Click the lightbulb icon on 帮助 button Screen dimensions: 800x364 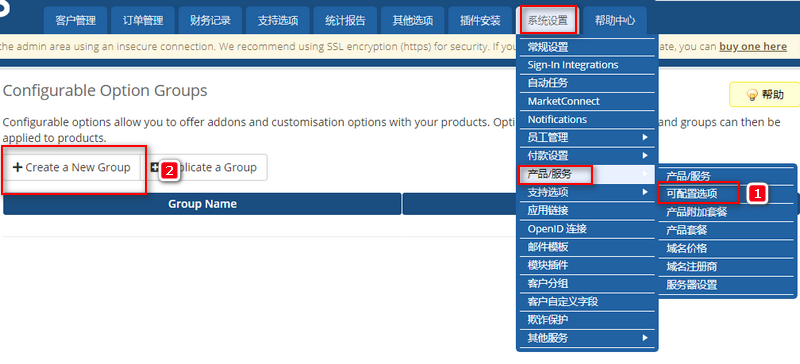[752, 95]
